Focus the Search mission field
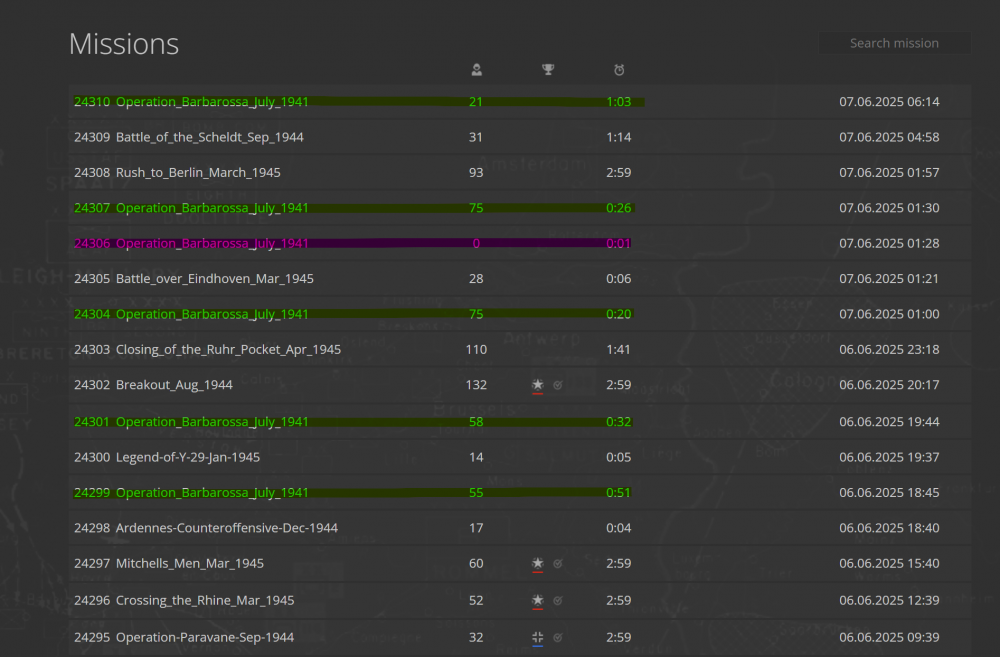This screenshot has height=657, width=1000. 894,43
